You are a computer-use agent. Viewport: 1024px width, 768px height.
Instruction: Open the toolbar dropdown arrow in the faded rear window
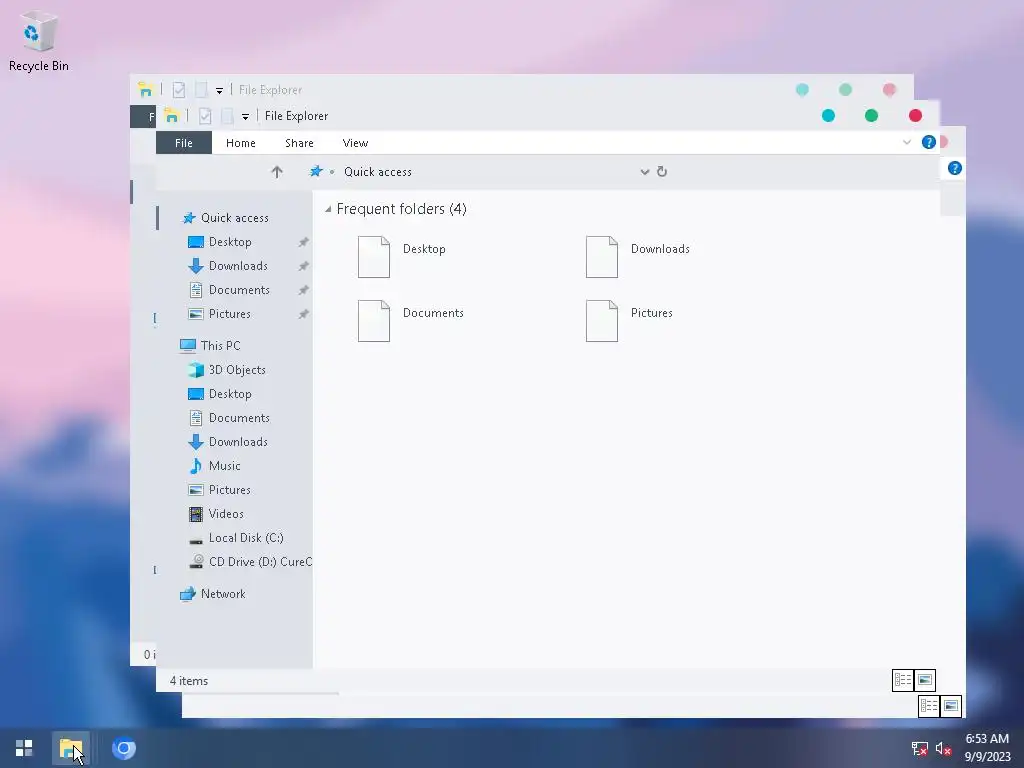click(x=219, y=90)
